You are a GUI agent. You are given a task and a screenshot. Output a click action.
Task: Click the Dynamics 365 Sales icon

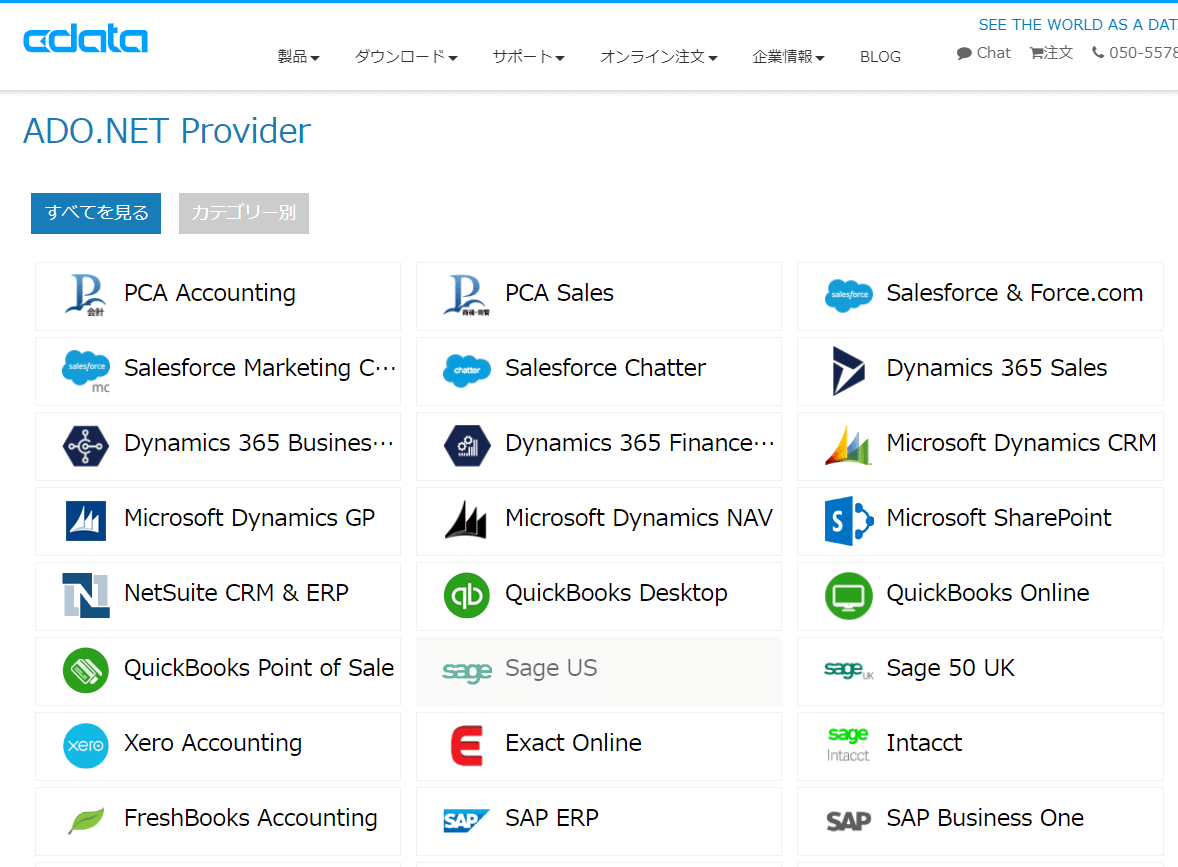coord(849,370)
